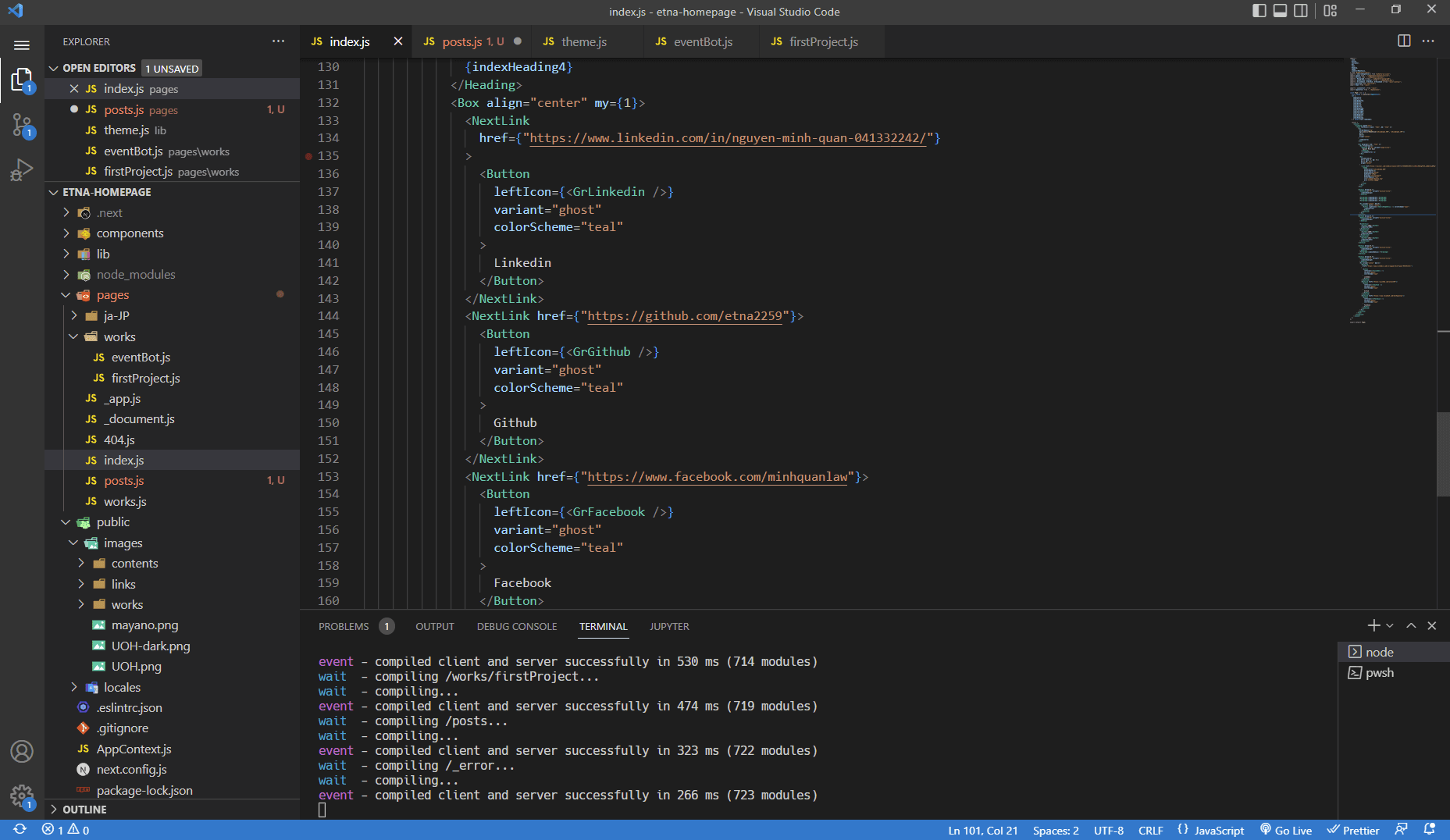Open the Explorer view icon
Image resolution: width=1450 pixels, height=840 pixels.
[x=22, y=80]
